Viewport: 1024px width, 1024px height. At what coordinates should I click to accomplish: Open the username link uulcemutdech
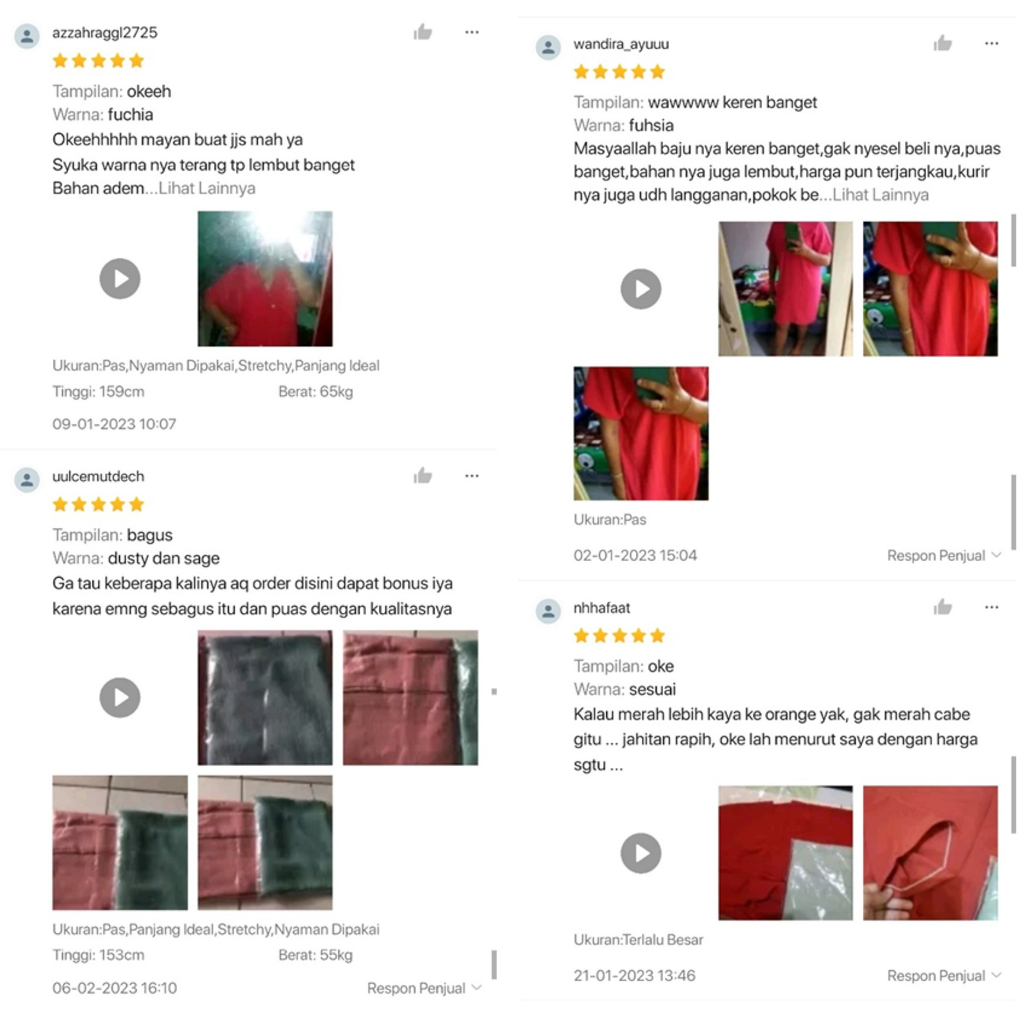pos(98,476)
